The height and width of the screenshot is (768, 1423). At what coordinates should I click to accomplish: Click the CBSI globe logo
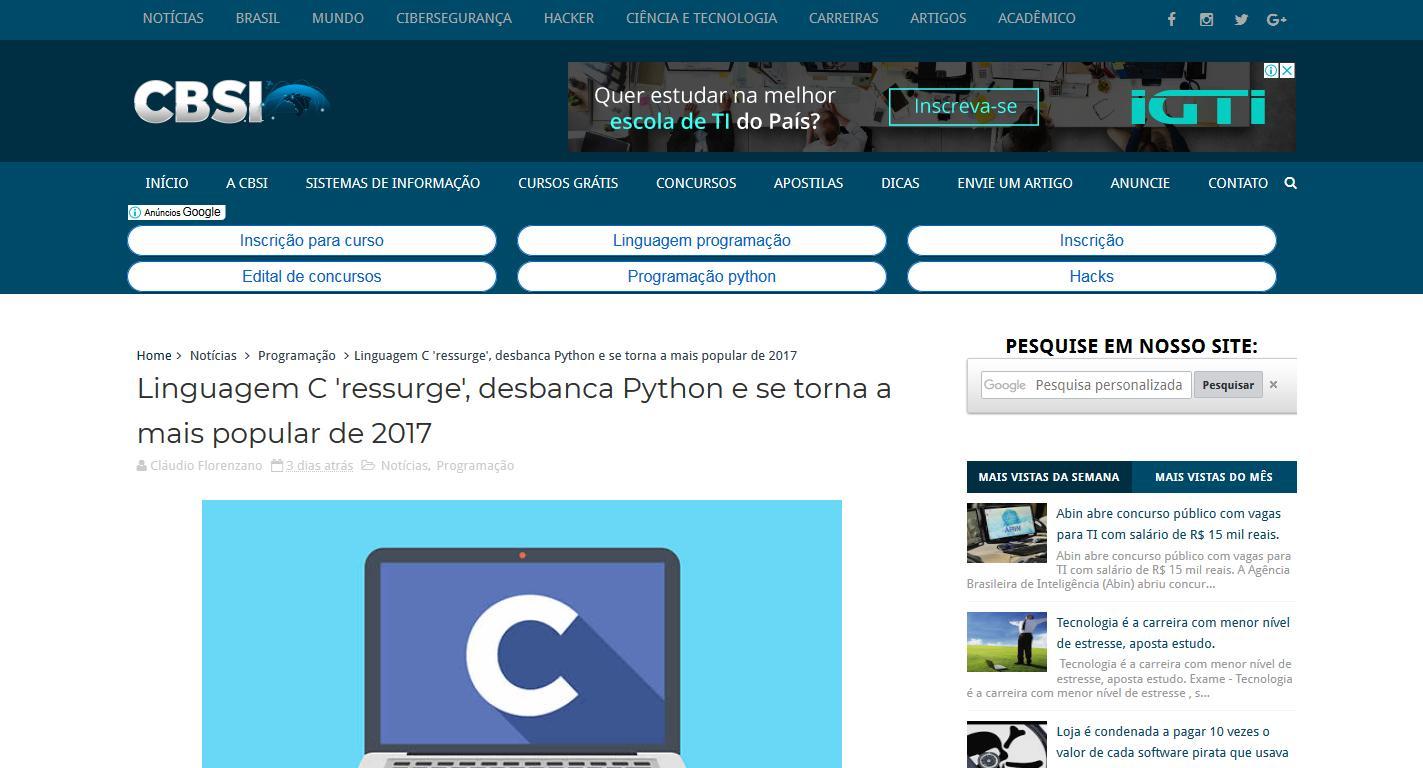click(x=230, y=100)
